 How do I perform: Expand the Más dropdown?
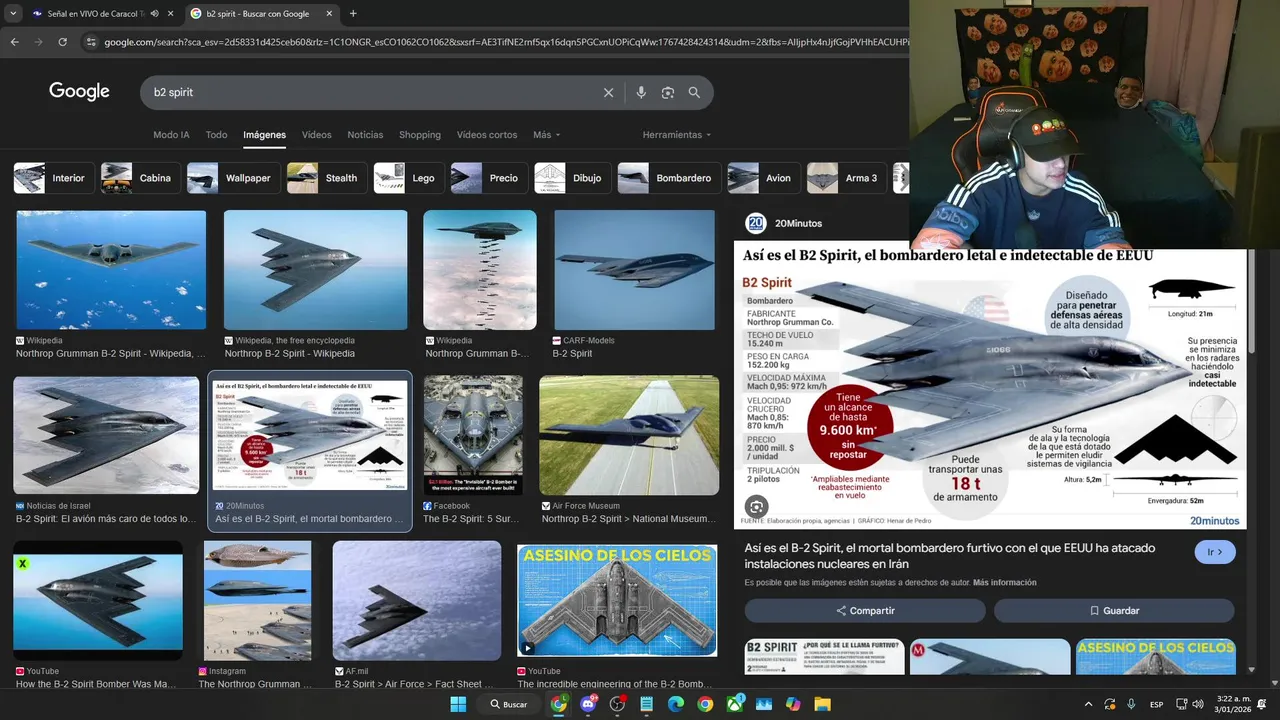pyautogui.click(x=546, y=135)
